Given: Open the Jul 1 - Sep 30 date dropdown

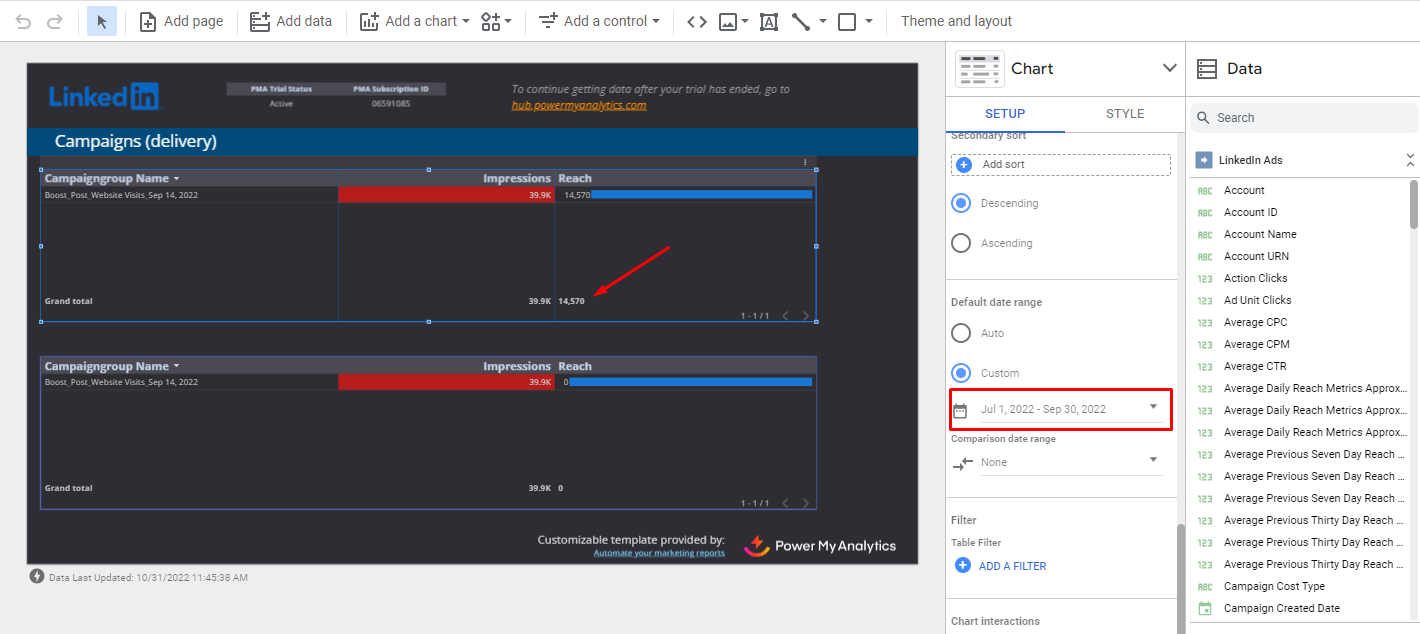Looking at the screenshot, I should click(x=1060, y=409).
